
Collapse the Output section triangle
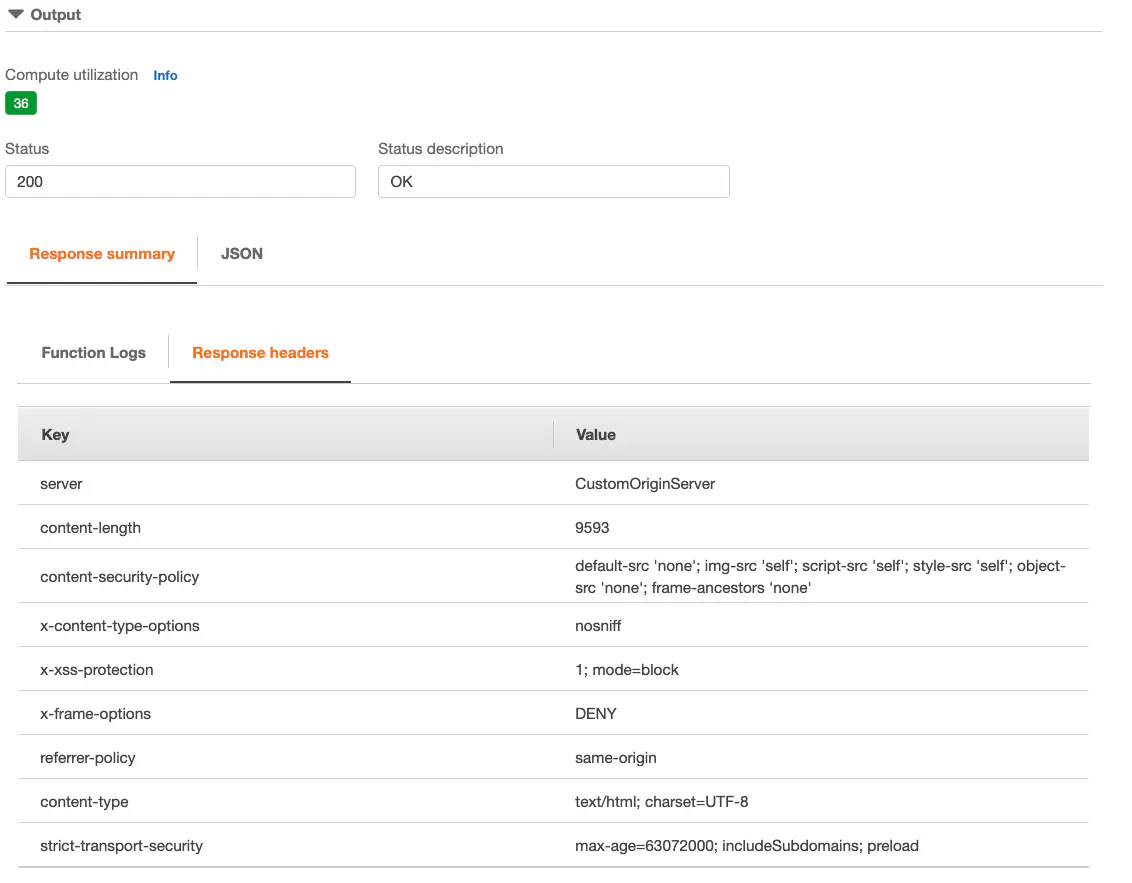pyautogui.click(x=16, y=15)
